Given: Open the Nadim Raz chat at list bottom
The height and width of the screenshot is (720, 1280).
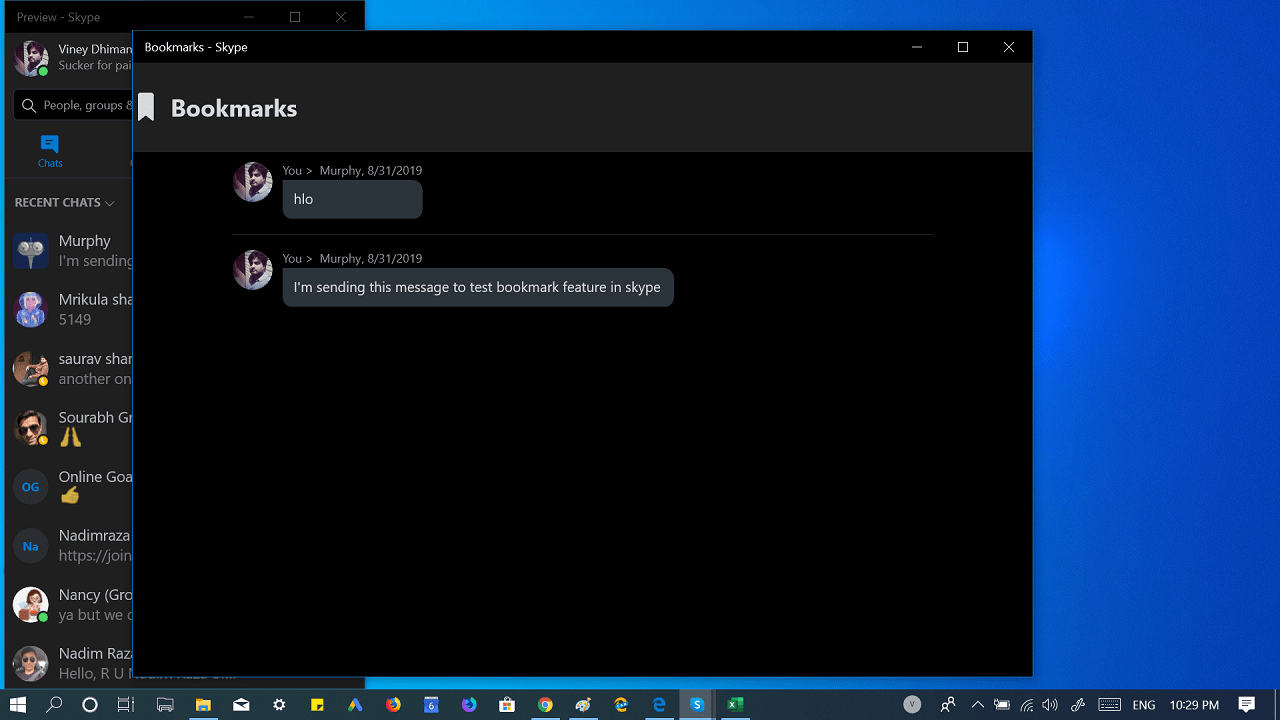Looking at the screenshot, I should 69,662.
